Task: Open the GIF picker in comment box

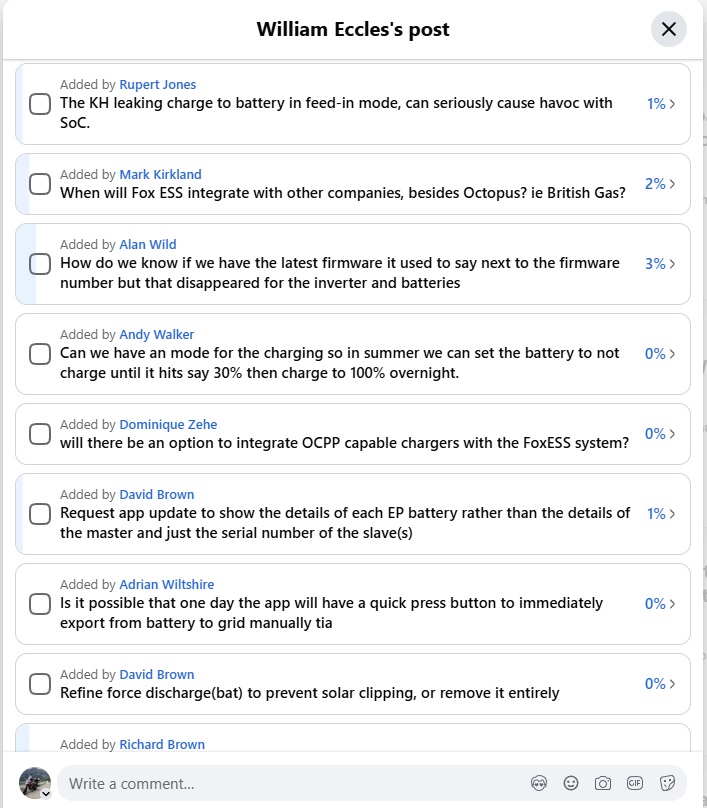Action: 634,783
